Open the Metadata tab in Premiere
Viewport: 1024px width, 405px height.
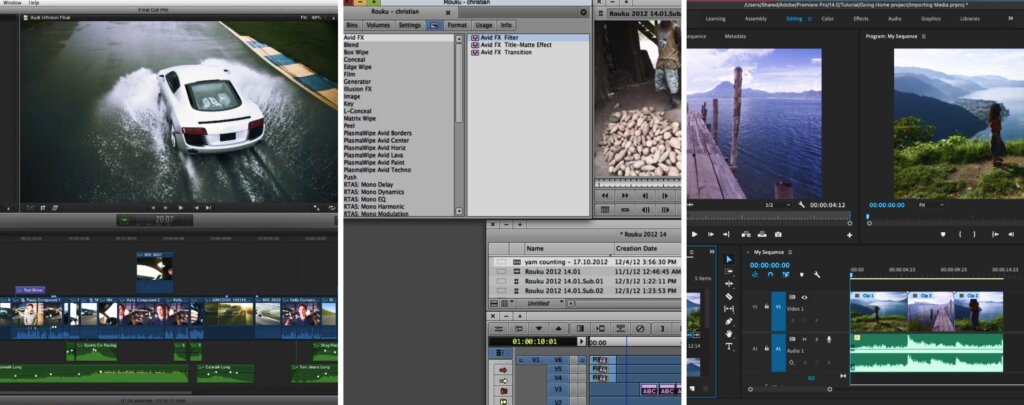point(735,37)
